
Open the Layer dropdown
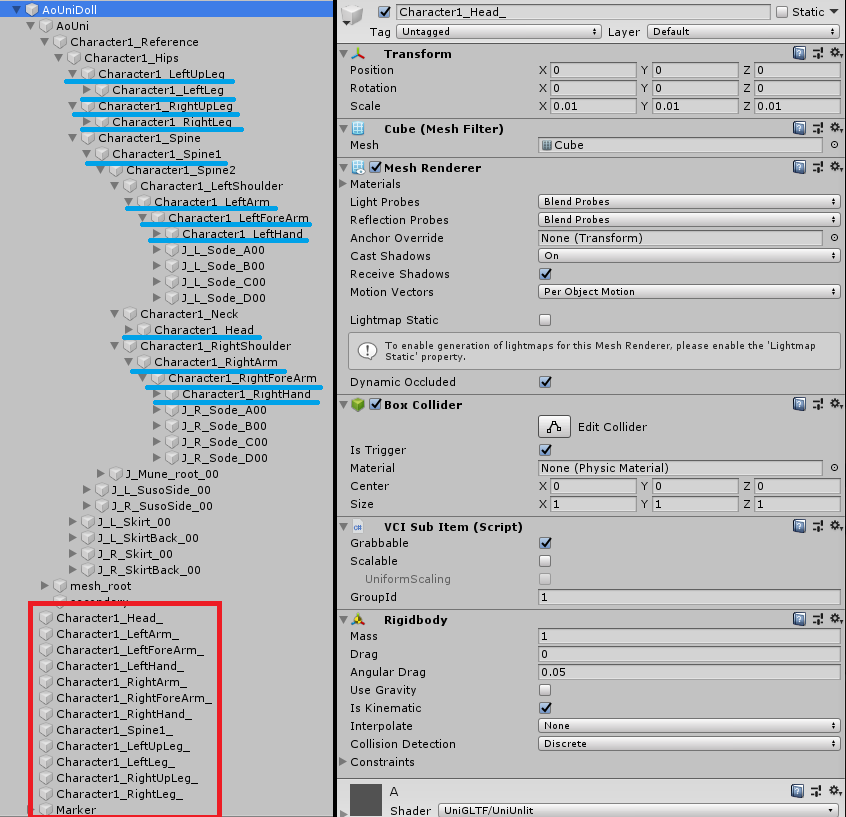click(x=743, y=31)
